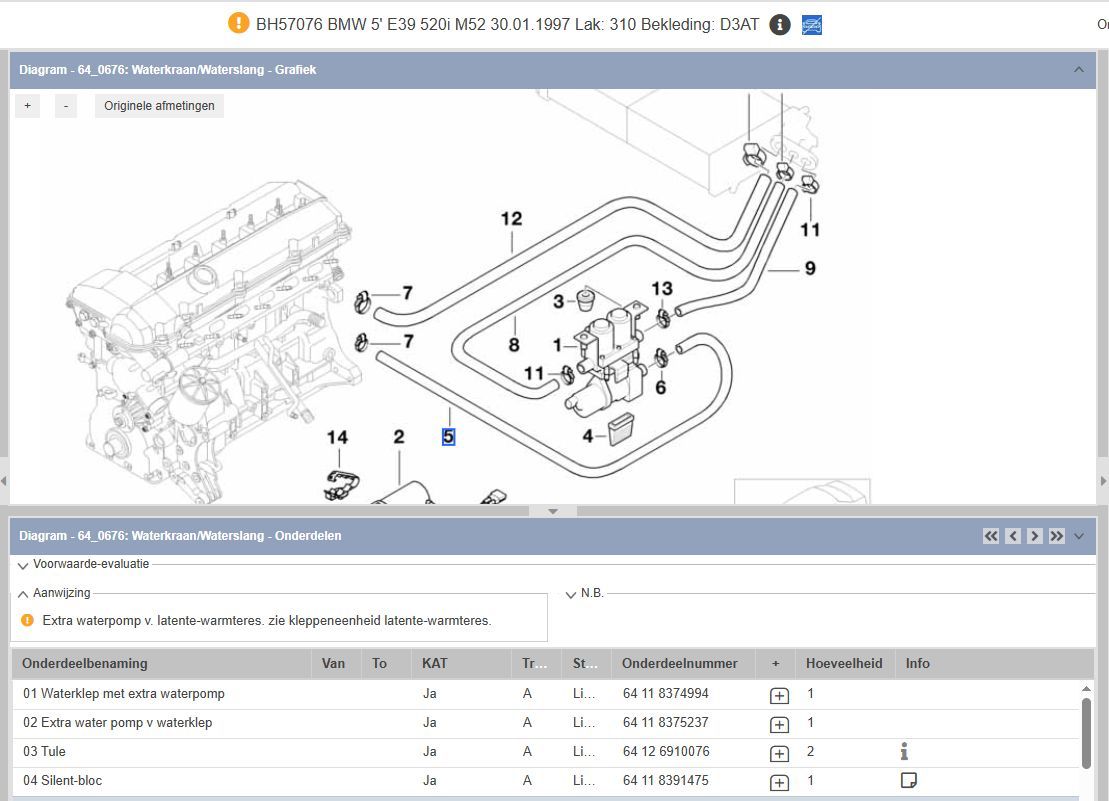1109x801 pixels.
Task: Open info icon for 03 Tule row
Action: (904, 751)
